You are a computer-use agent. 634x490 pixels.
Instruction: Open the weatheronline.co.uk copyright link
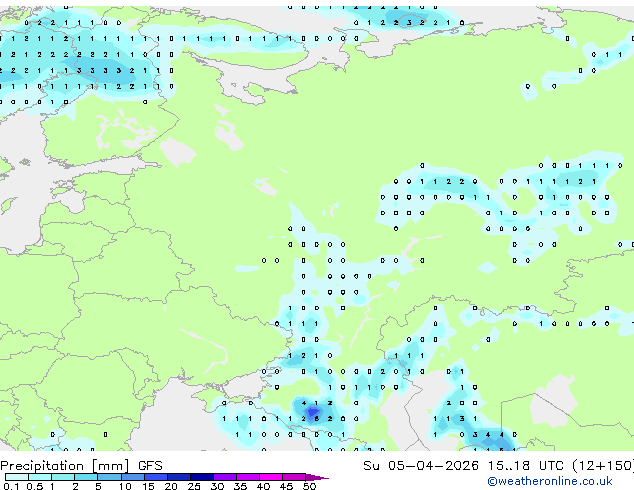coord(550,481)
